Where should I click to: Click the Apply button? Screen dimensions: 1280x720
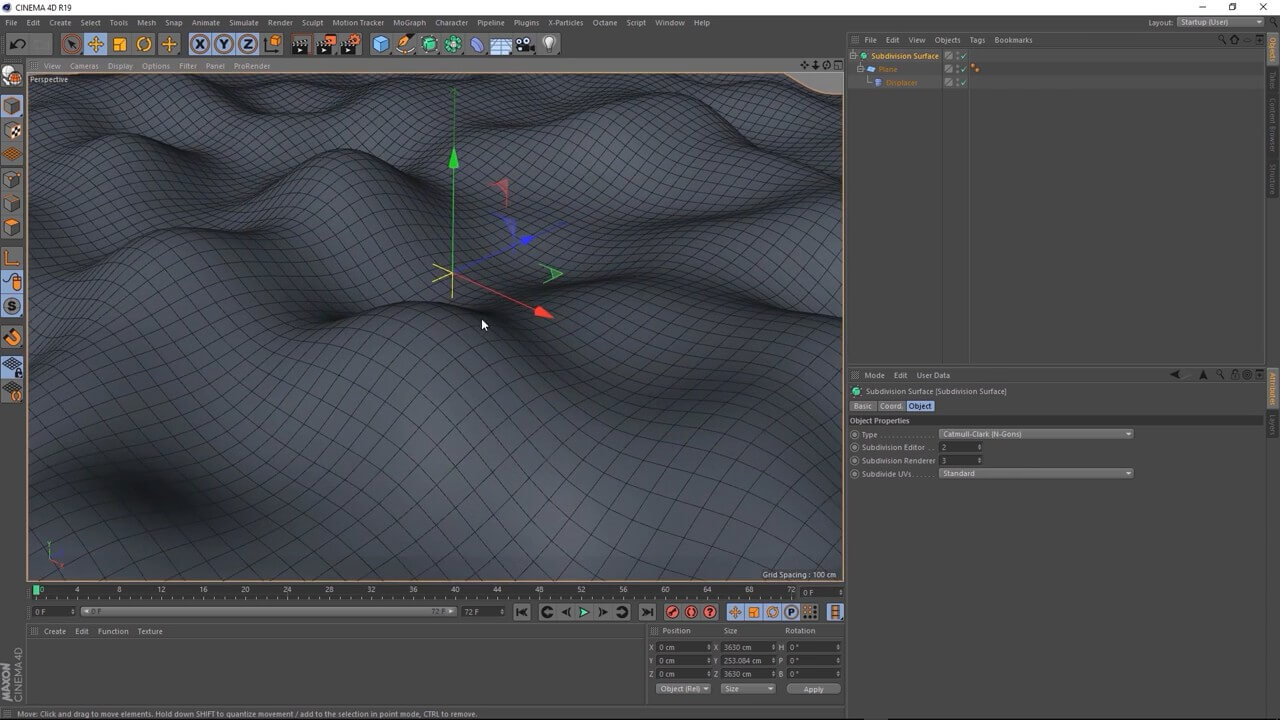point(813,689)
